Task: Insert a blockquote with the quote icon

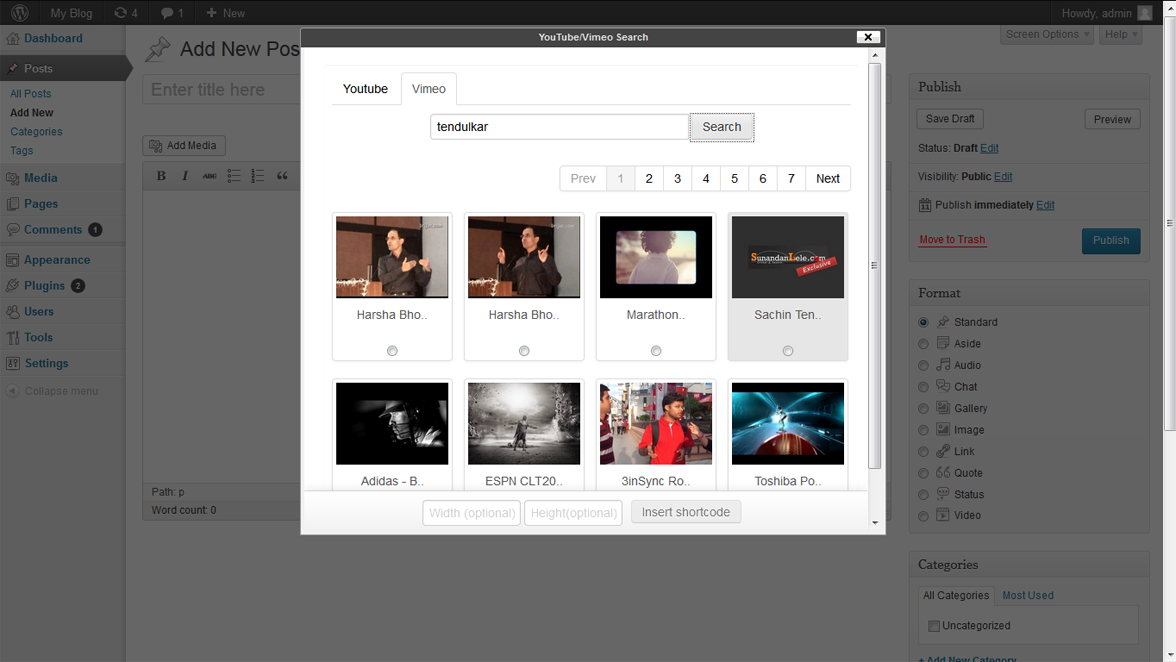Action: click(282, 176)
